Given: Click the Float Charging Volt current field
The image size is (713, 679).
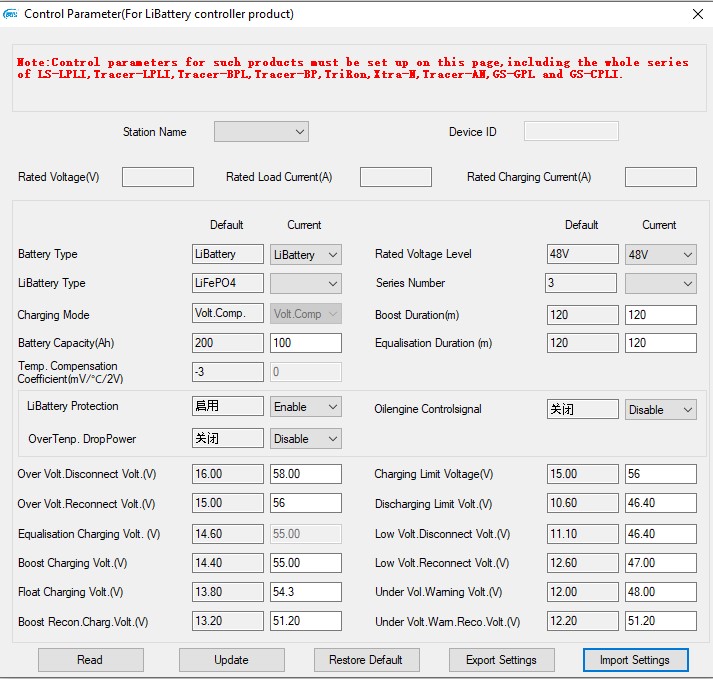Looking at the screenshot, I should [306, 592].
